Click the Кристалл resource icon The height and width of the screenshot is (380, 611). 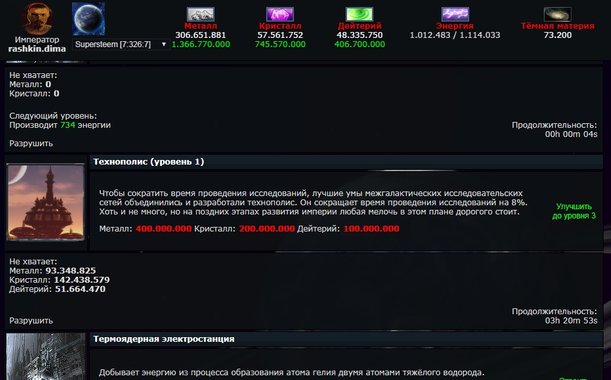coord(280,14)
